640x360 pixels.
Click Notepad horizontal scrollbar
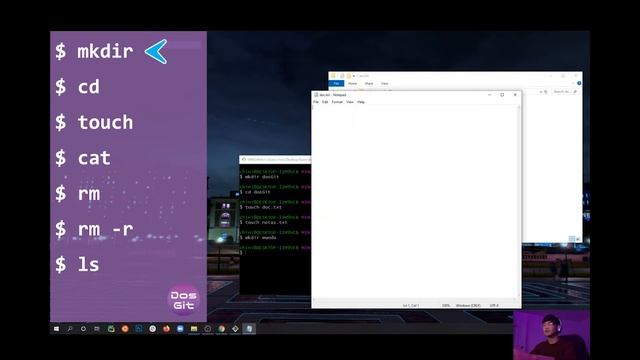pos(415,300)
